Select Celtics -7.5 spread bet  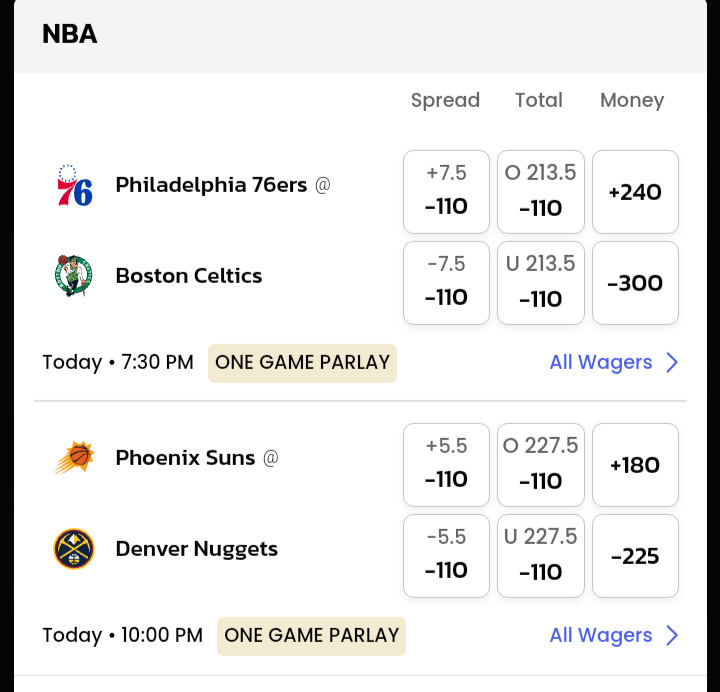pos(446,282)
